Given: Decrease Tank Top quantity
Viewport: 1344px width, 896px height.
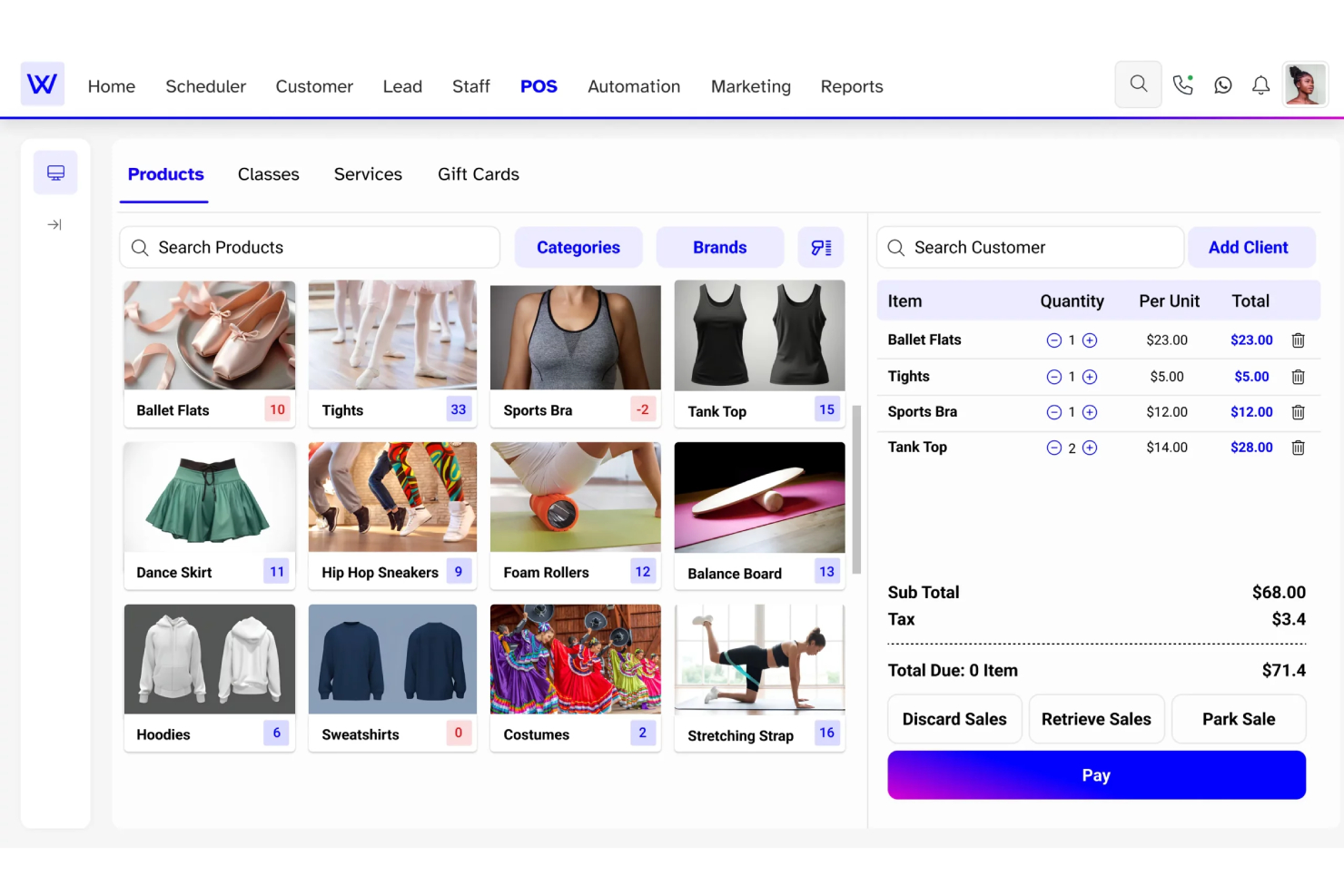Looking at the screenshot, I should (1054, 448).
